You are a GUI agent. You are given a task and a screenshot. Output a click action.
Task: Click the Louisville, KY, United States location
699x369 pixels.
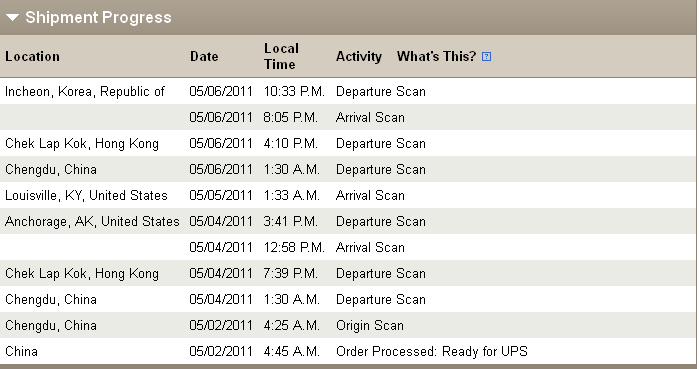[x=86, y=195]
